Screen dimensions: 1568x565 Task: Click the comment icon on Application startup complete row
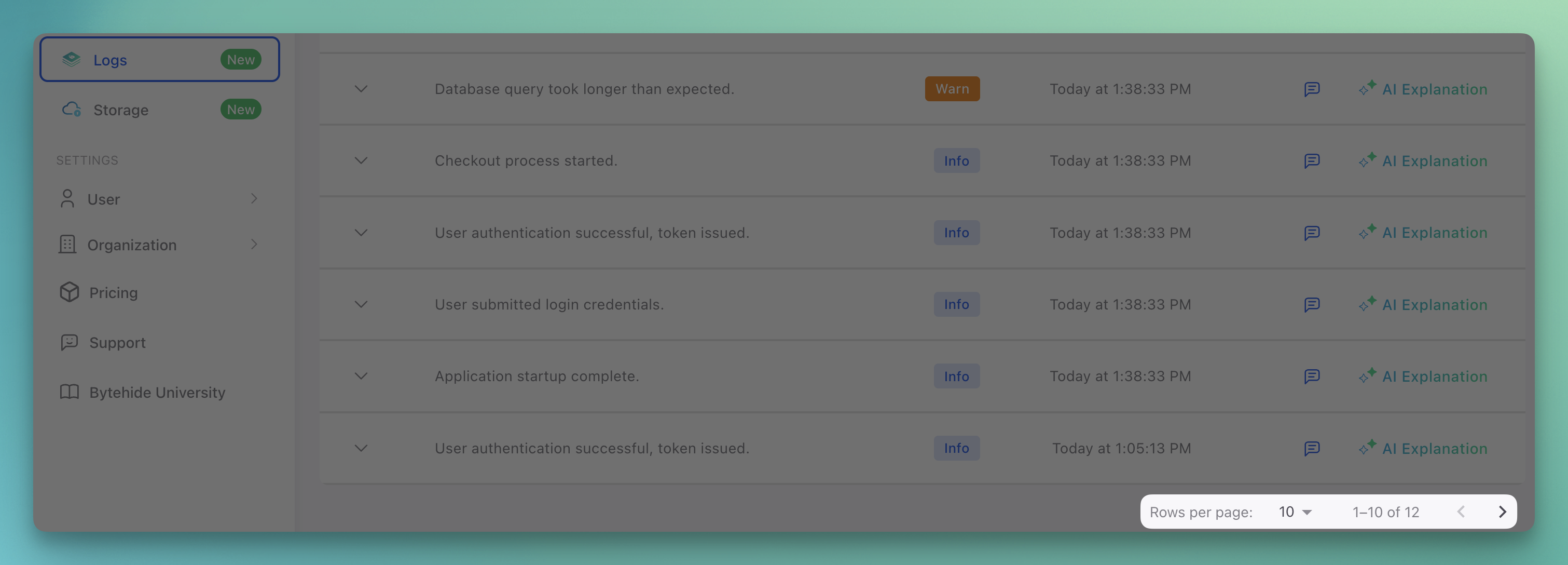tap(1312, 376)
